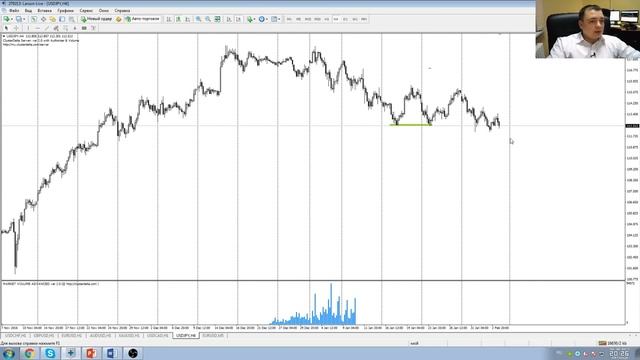The height and width of the screenshot is (360, 640).
Task: Pick the text label tool
Action: coord(84,28)
